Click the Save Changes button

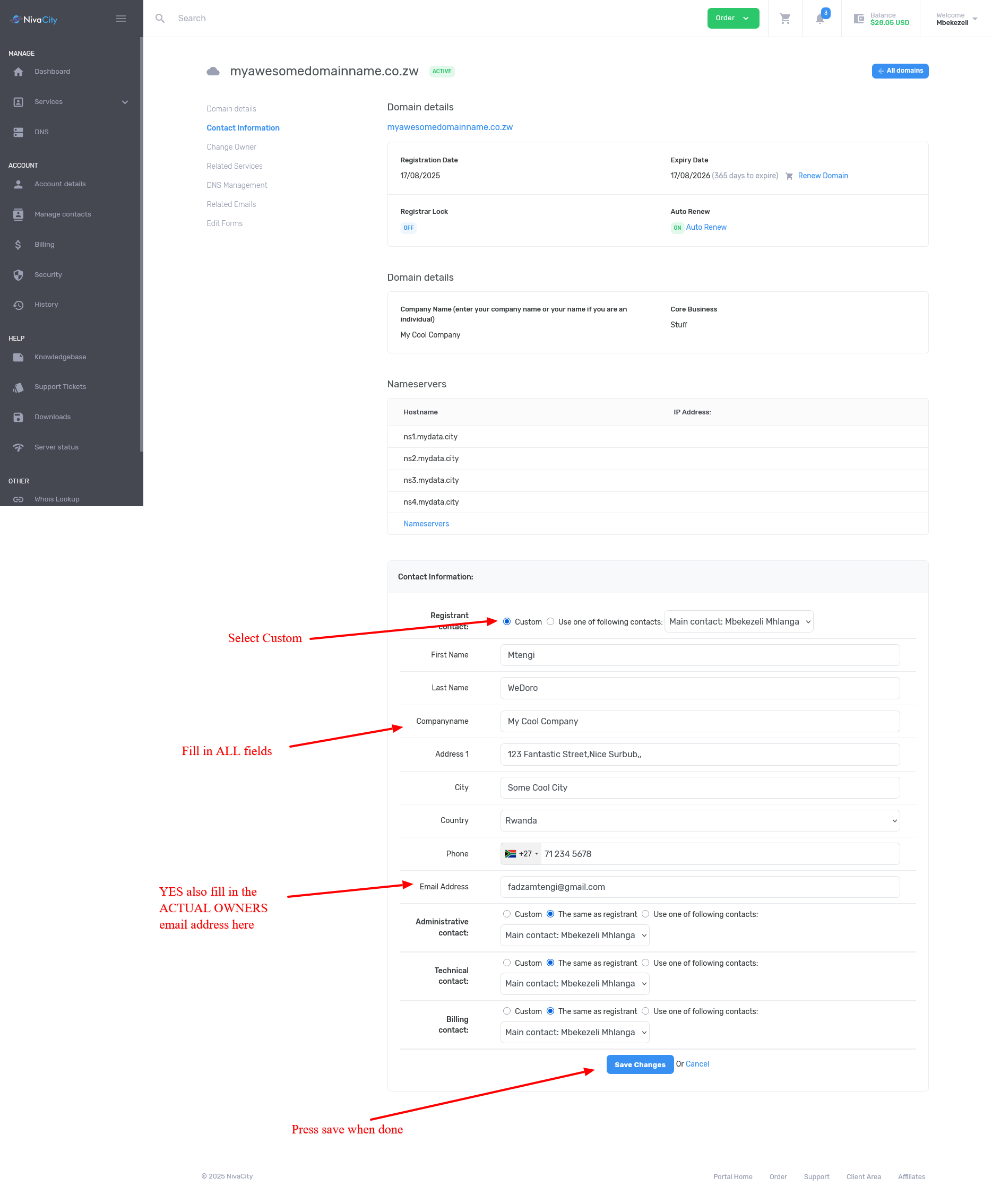click(x=640, y=1064)
